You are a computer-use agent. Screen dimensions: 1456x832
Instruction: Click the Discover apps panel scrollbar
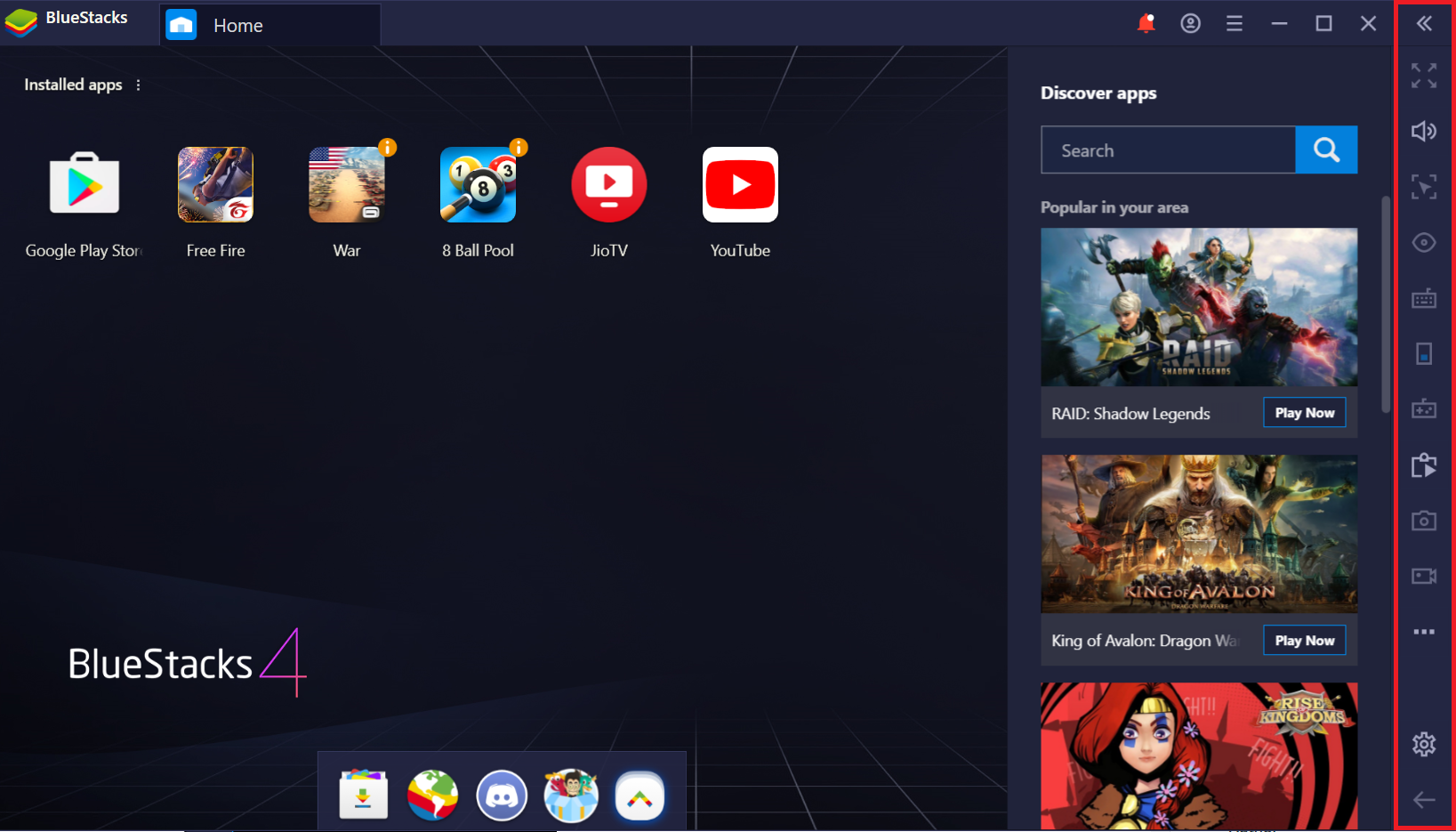tap(1386, 304)
